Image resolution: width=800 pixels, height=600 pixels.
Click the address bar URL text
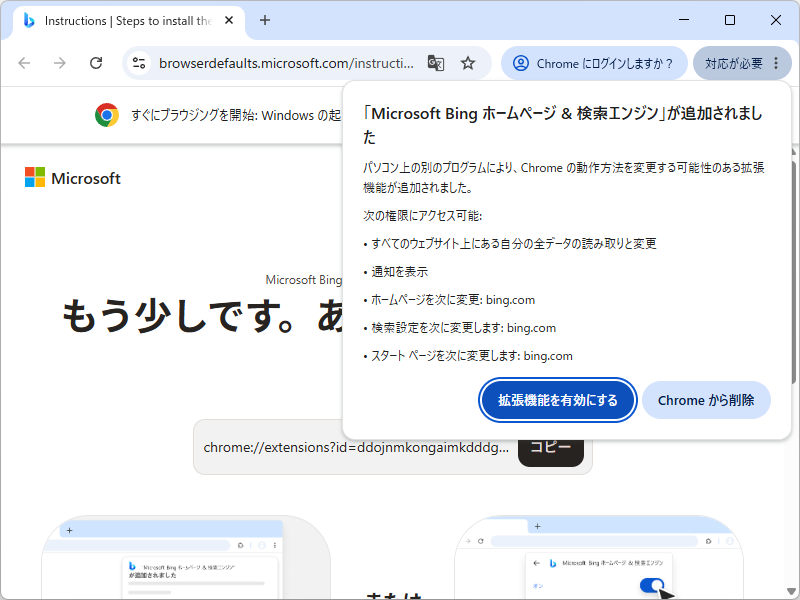pos(286,63)
